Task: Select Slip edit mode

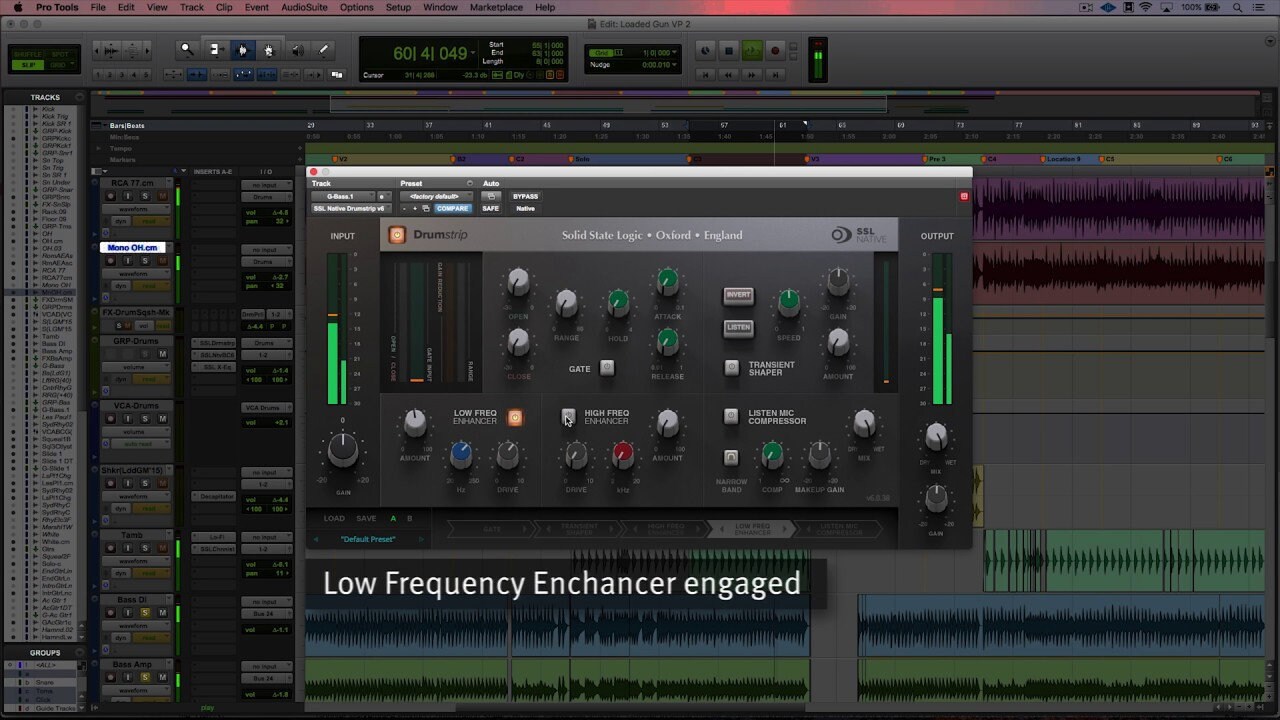Action: coord(27,65)
